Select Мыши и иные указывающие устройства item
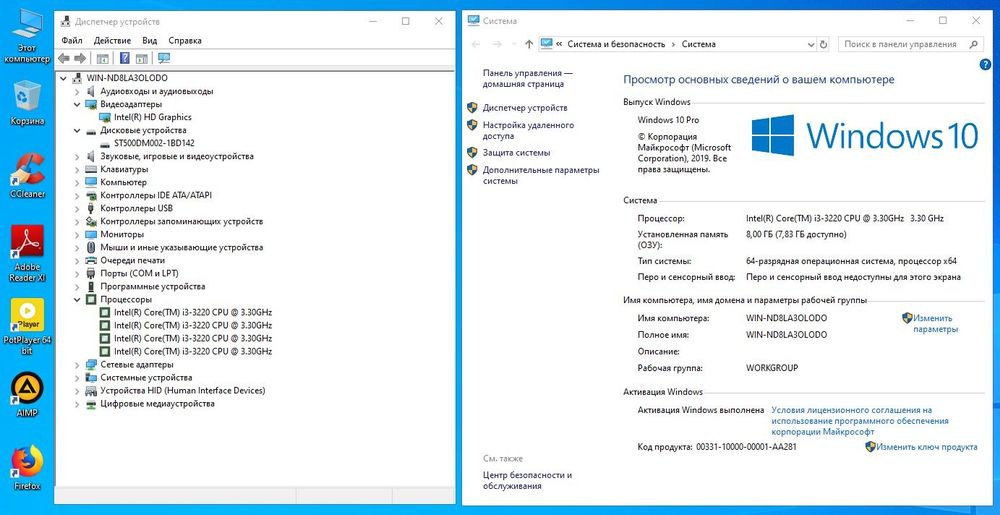 tap(182, 247)
